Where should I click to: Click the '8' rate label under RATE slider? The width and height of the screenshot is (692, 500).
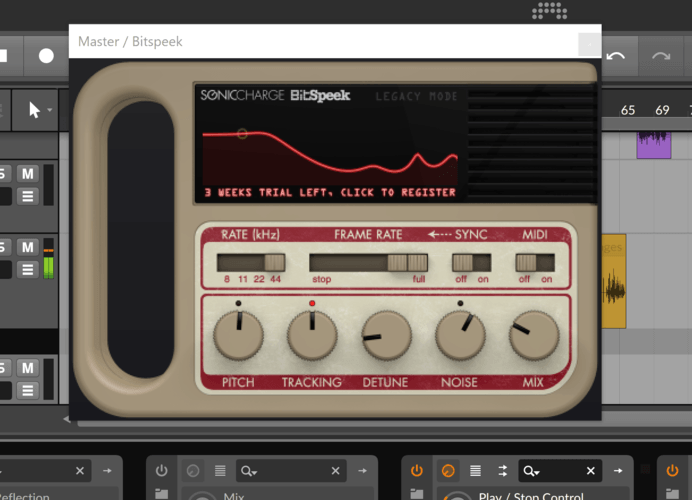[226, 279]
